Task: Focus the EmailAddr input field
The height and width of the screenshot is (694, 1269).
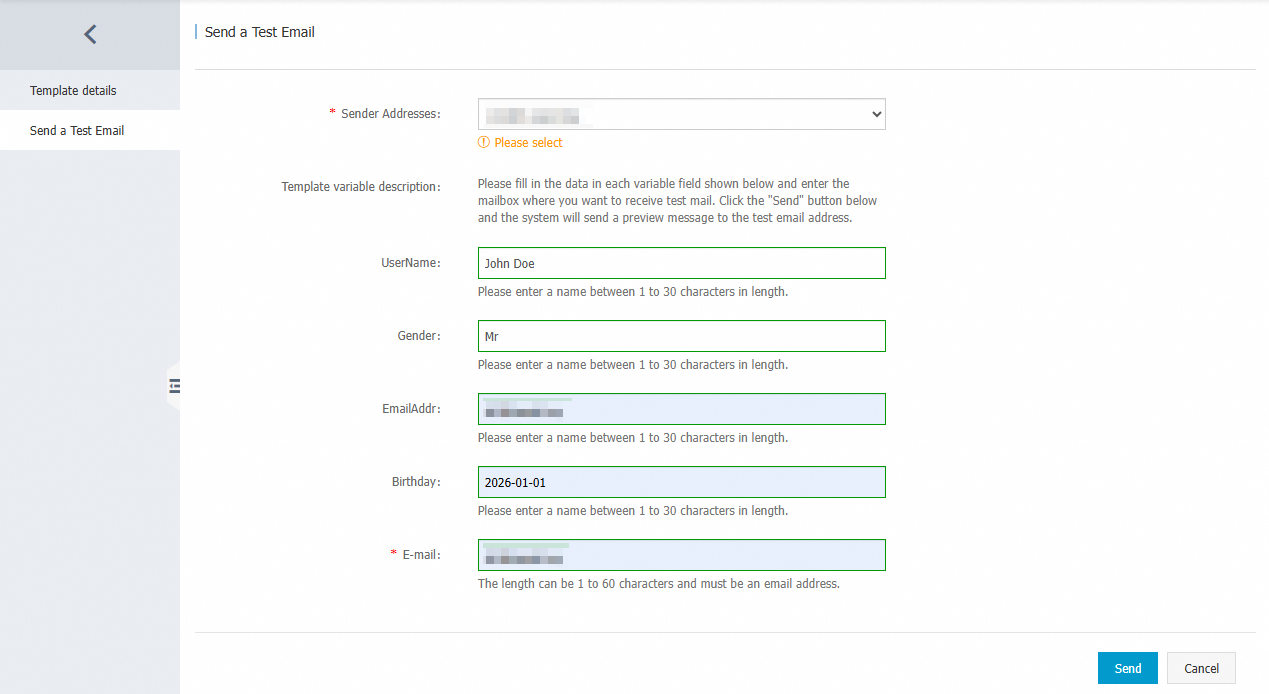Action: pos(682,409)
